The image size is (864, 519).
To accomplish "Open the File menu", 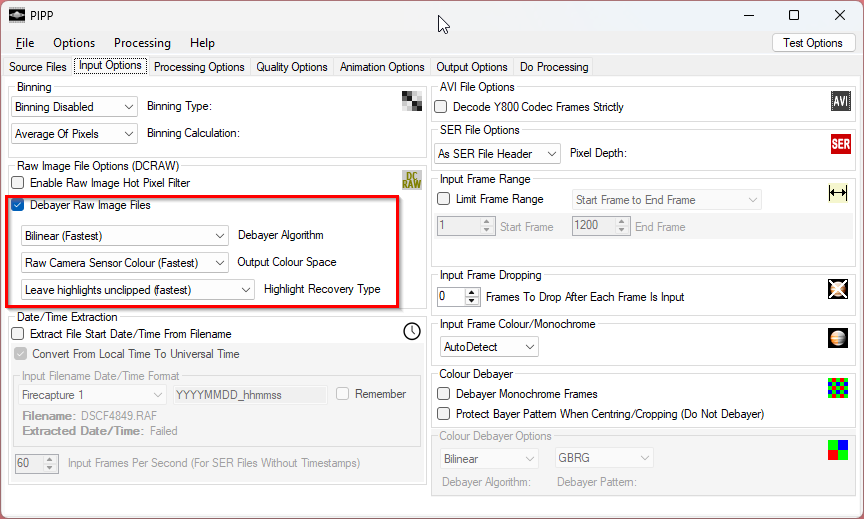I will click(x=25, y=43).
